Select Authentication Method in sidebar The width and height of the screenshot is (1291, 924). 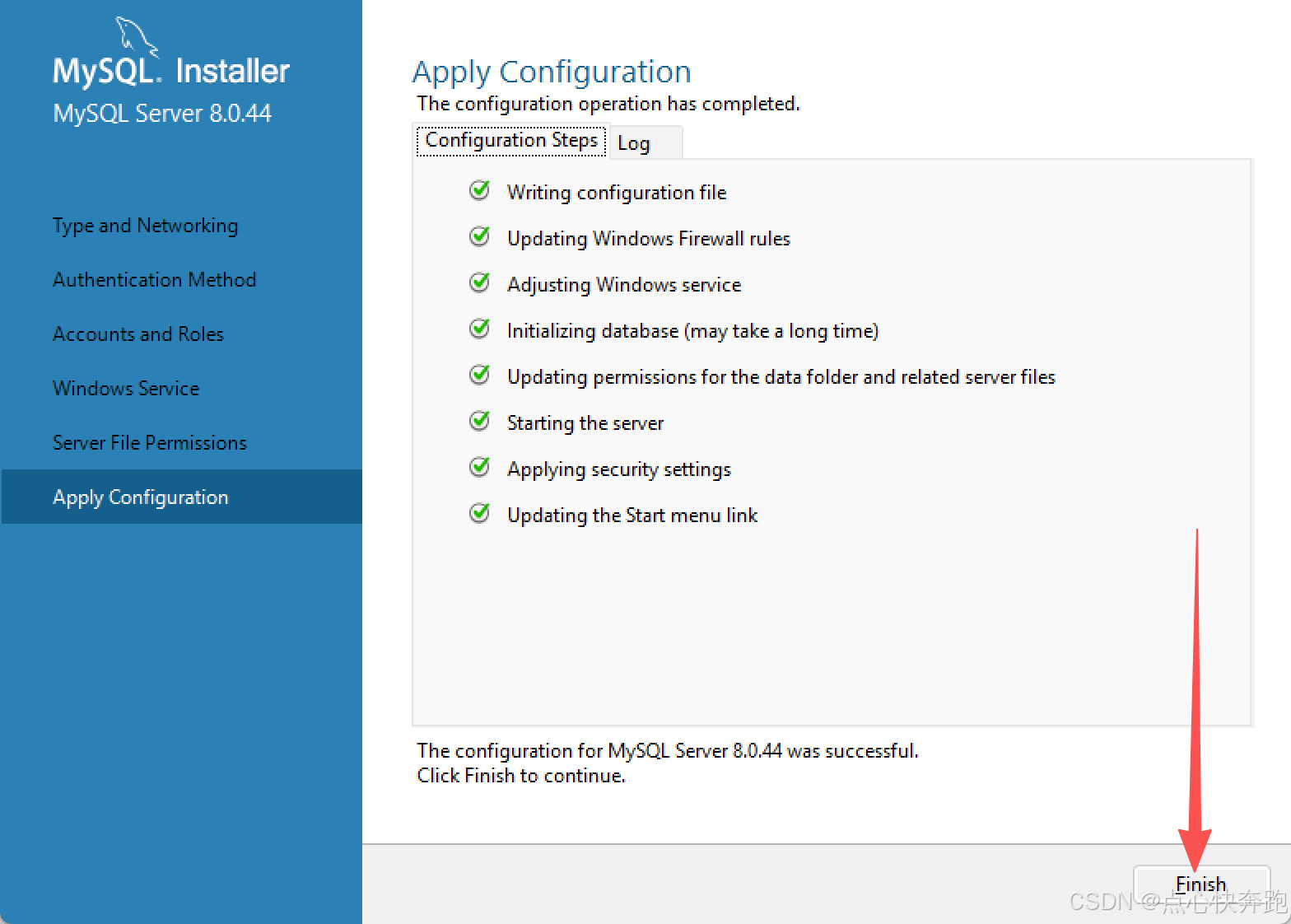click(155, 280)
